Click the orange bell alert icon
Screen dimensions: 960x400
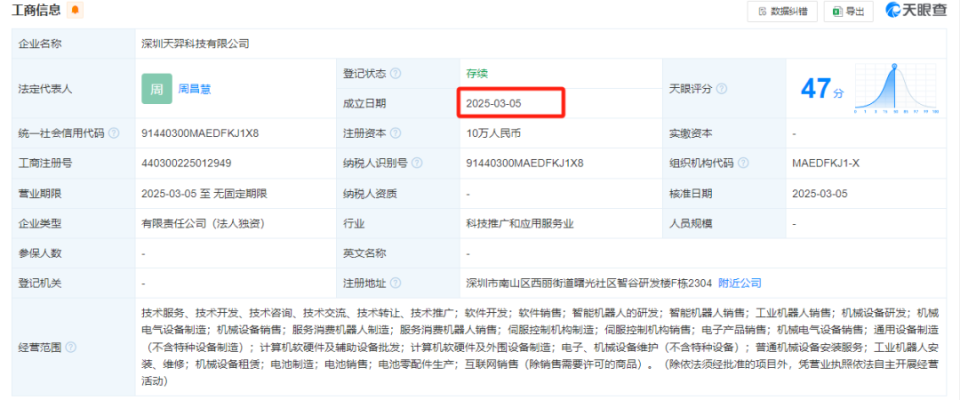pos(75,10)
